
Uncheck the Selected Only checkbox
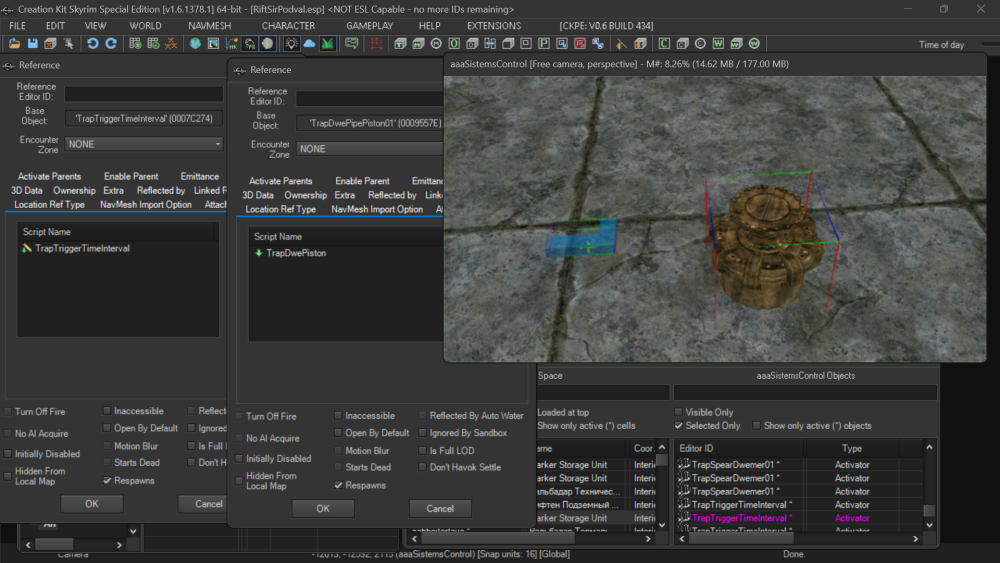(x=679, y=425)
